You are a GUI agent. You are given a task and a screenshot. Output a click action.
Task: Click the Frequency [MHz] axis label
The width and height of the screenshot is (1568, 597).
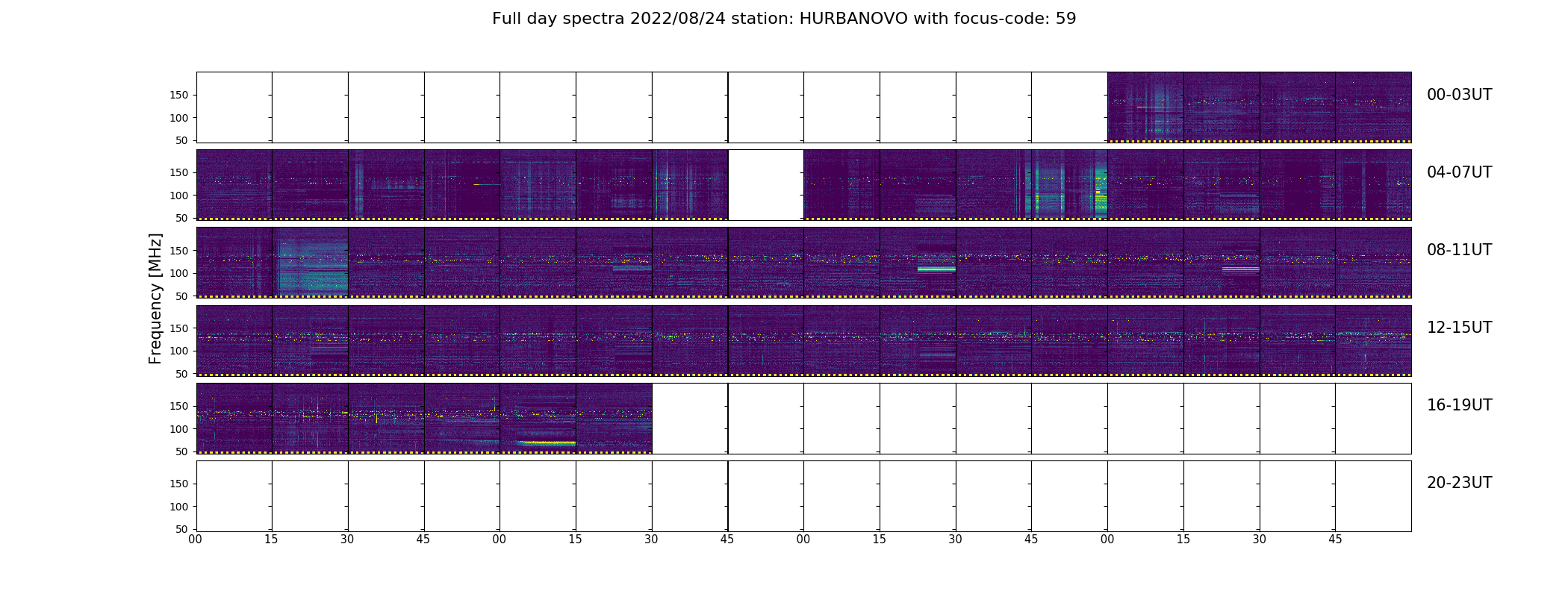155,298
